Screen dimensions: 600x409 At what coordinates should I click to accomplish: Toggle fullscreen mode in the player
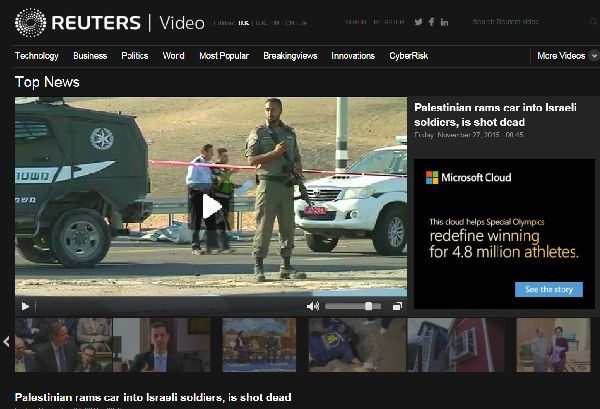coord(397,306)
